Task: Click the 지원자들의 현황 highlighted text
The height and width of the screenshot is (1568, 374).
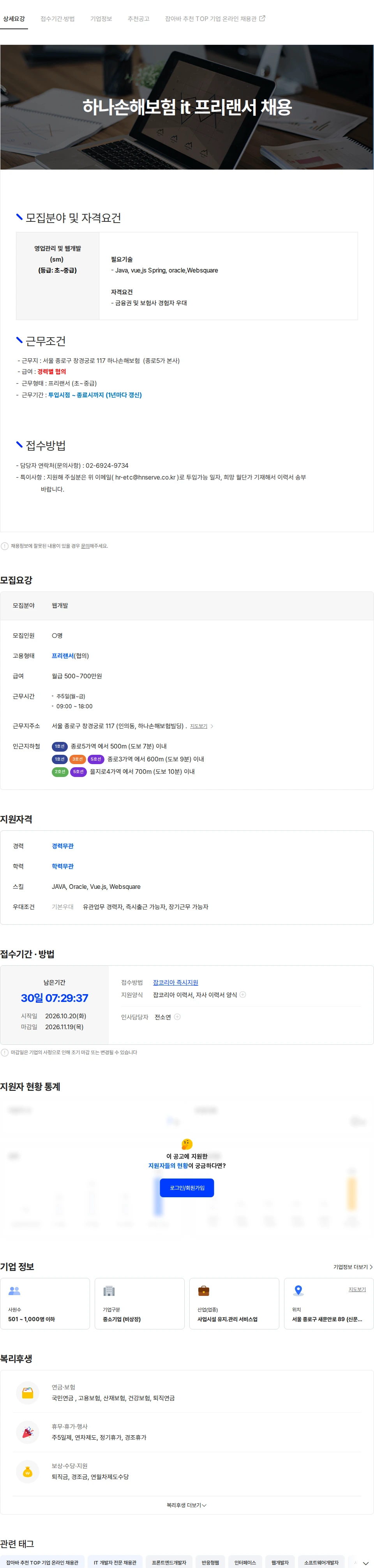Action: pyautogui.click(x=168, y=1166)
